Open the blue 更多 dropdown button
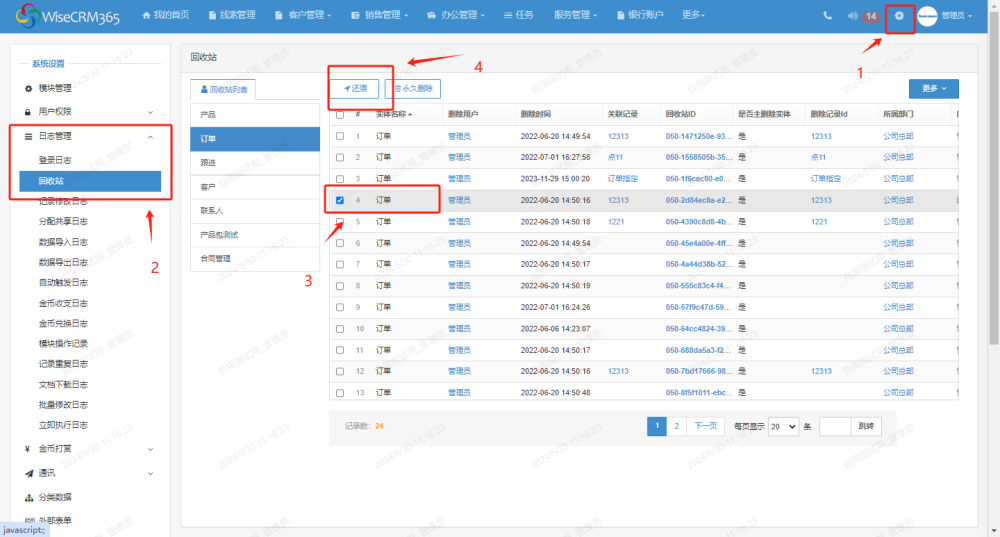This screenshot has width=1000, height=537. point(933,89)
